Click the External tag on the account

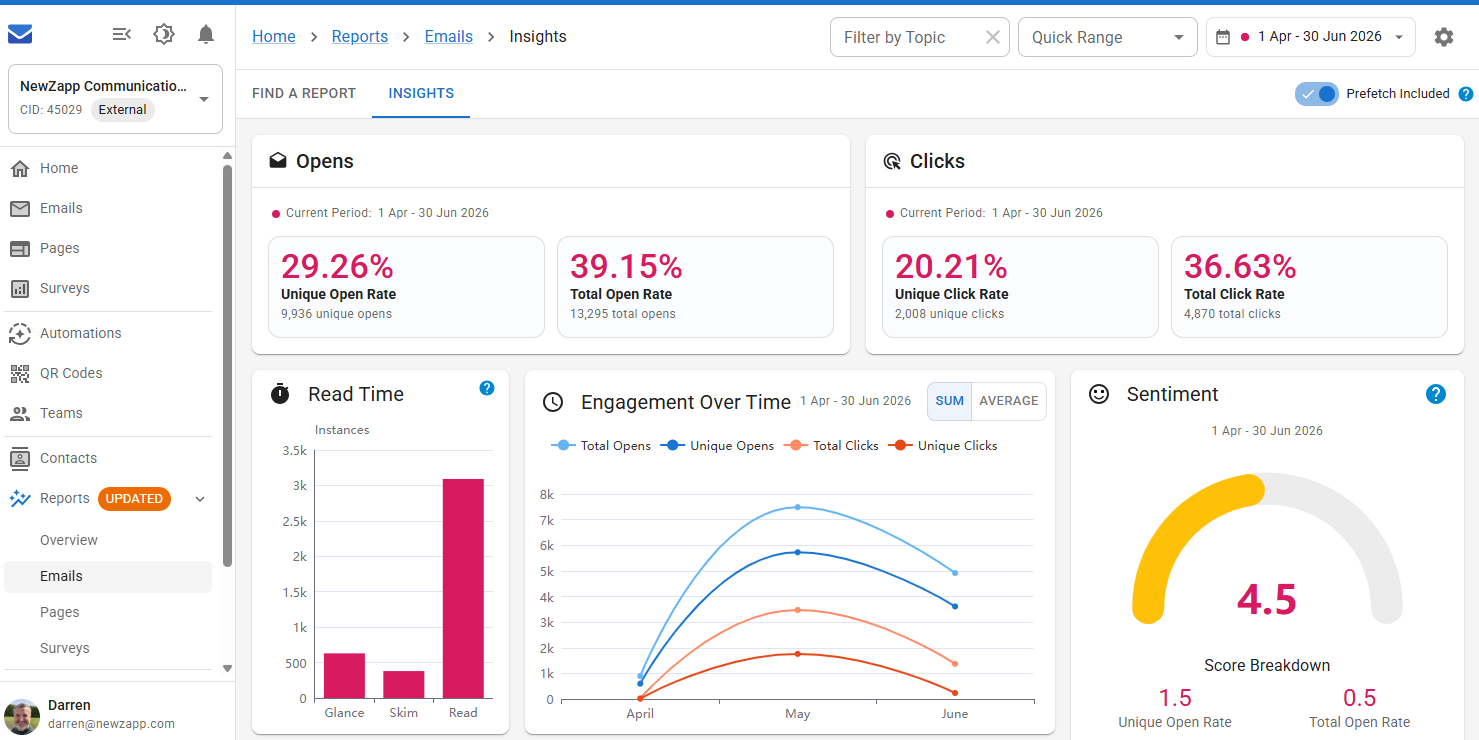122,110
